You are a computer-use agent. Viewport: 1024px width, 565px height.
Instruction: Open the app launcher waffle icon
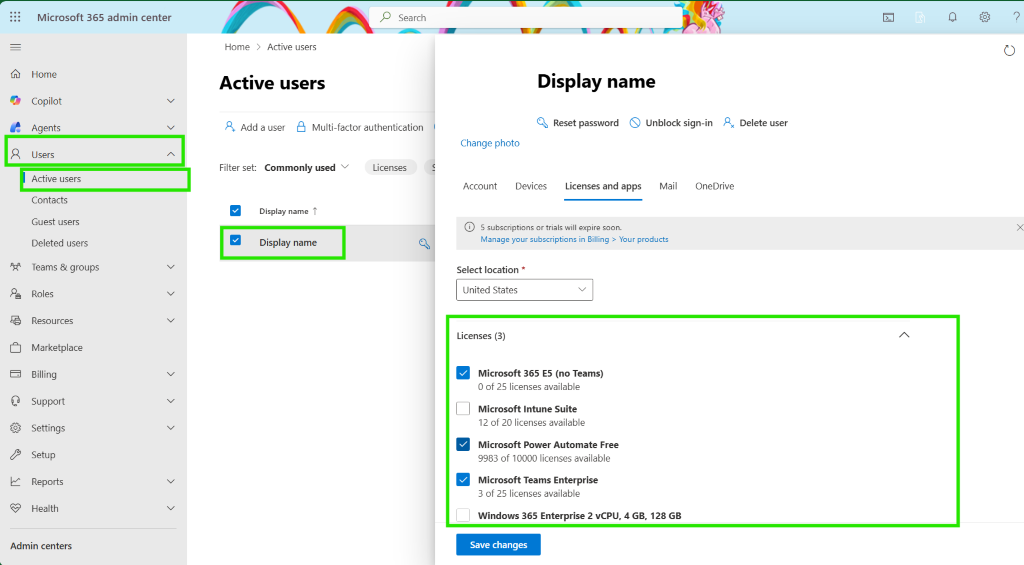(x=15, y=17)
